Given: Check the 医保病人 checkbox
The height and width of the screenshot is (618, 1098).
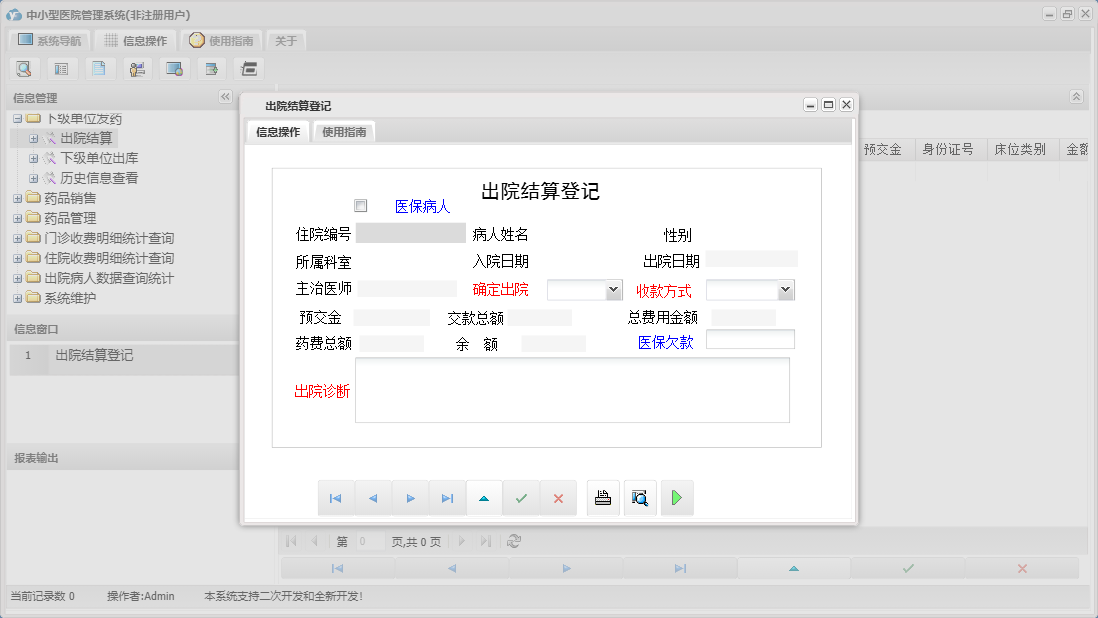Looking at the screenshot, I should pos(360,204).
